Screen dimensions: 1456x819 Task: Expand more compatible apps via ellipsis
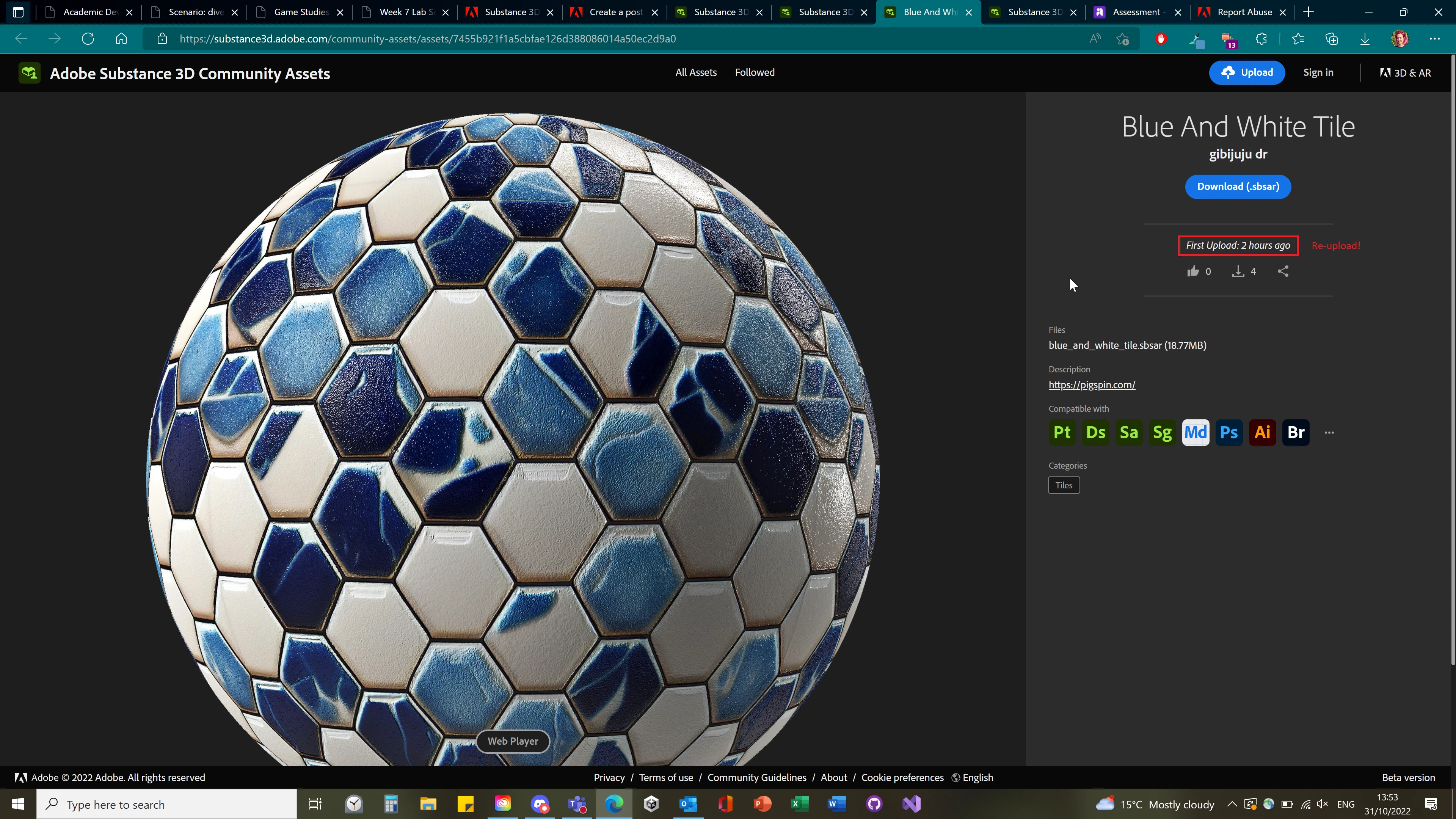click(x=1329, y=432)
